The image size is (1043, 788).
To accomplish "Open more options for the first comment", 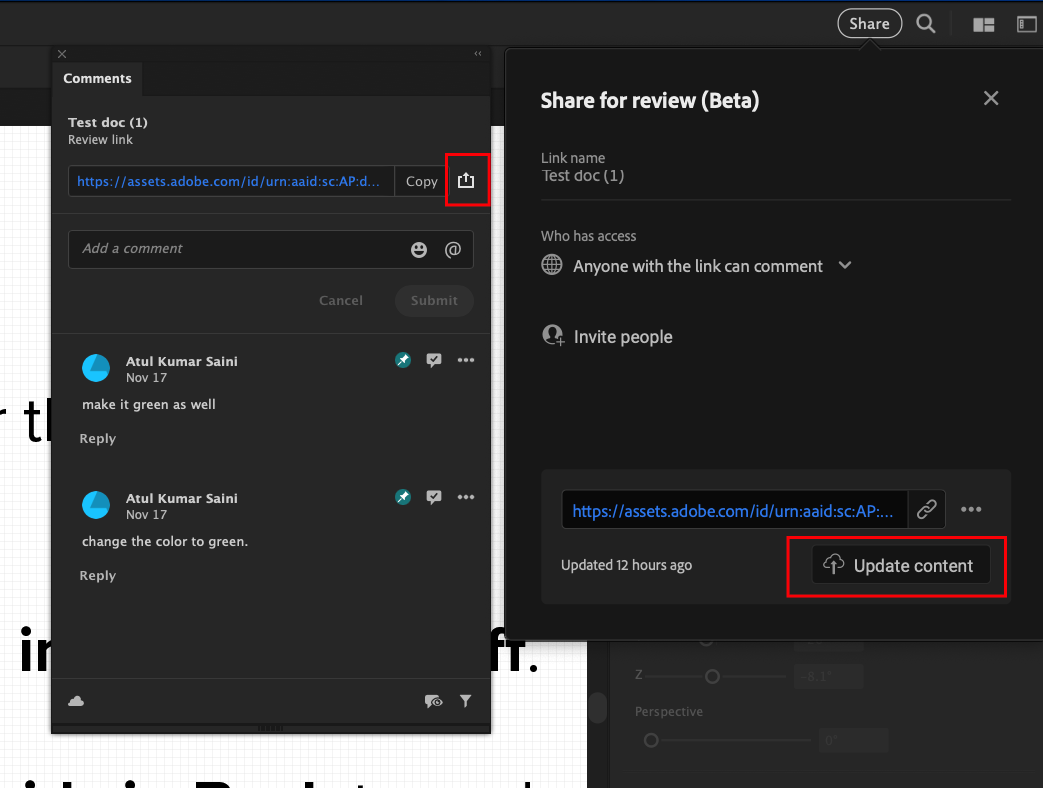I will (x=466, y=360).
